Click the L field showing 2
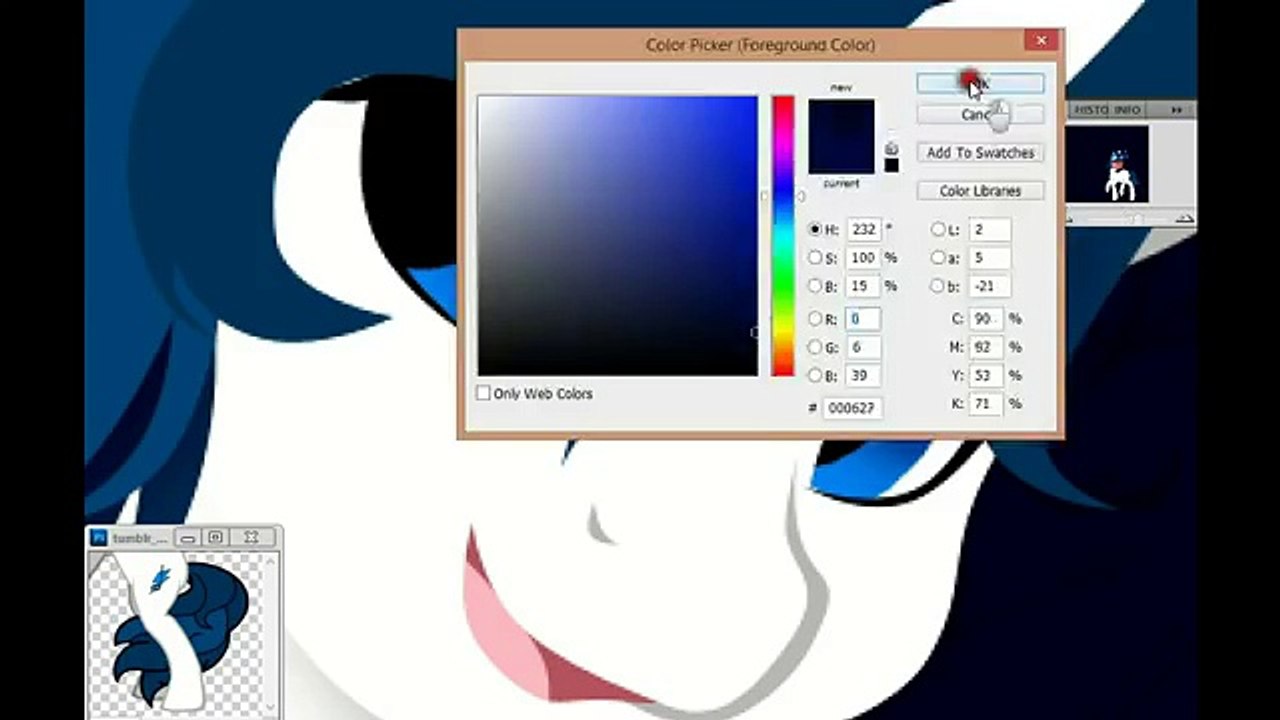This screenshot has height=720, width=1280. [x=989, y=229]
